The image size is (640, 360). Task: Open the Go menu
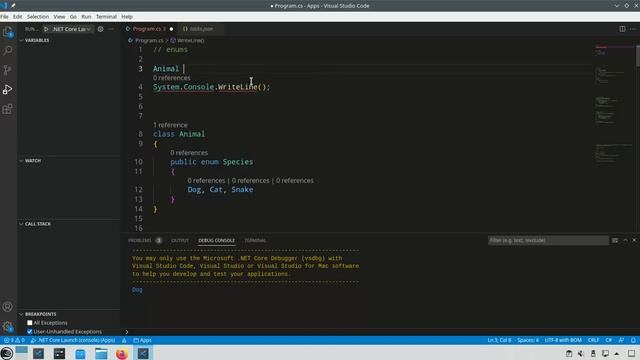(73, 17)
